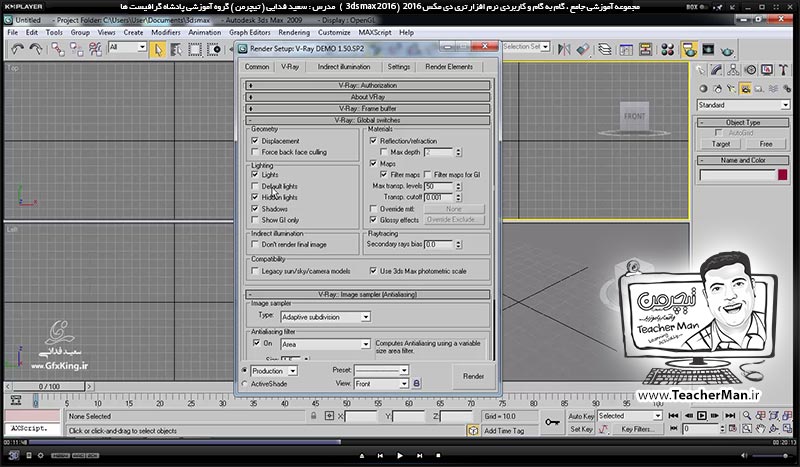The image size is (800, 467).
Task: Open the Schematic View icon
Action: point(645,49)
